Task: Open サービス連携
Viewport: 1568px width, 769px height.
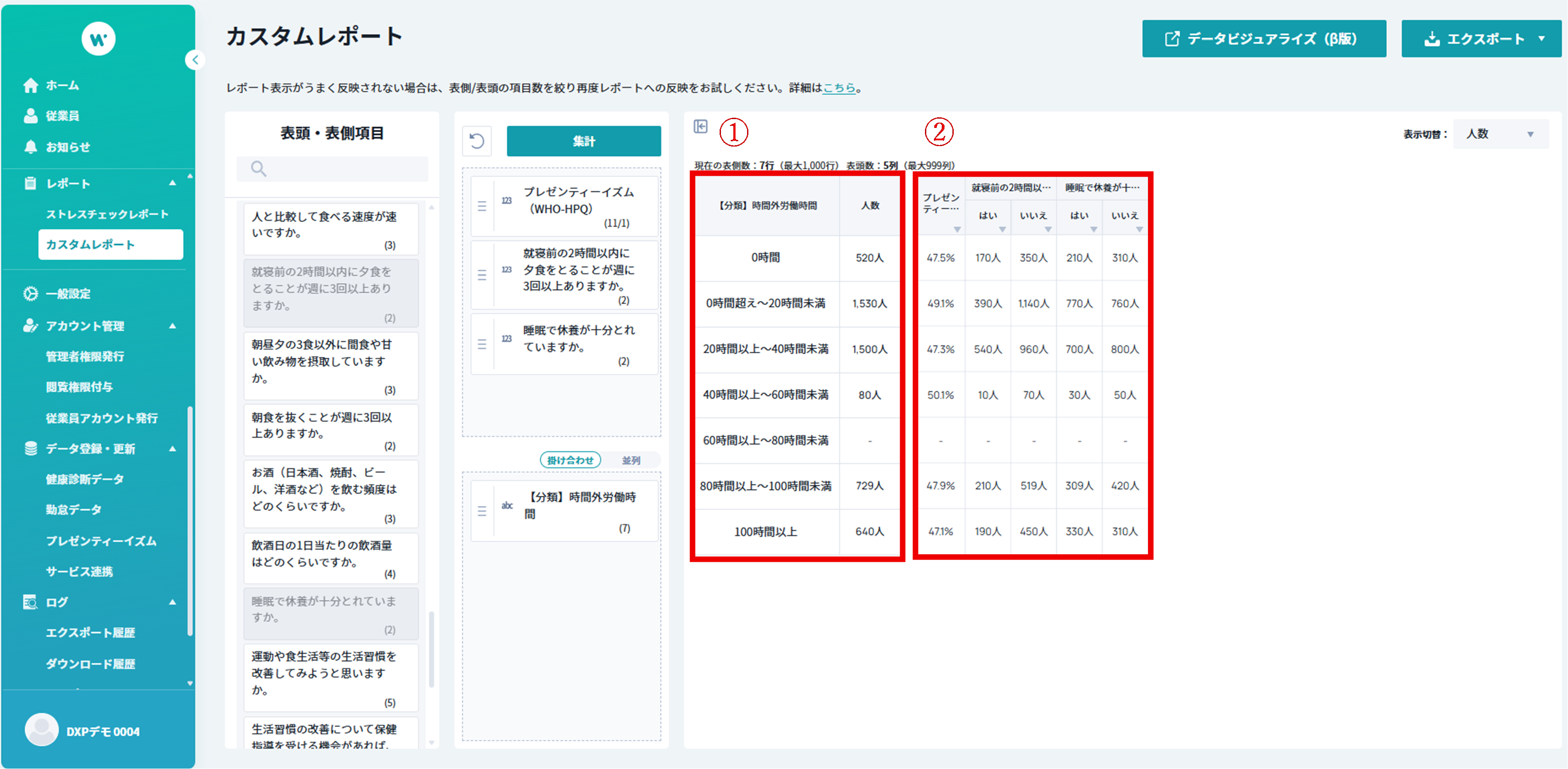Action: (79, 571)
